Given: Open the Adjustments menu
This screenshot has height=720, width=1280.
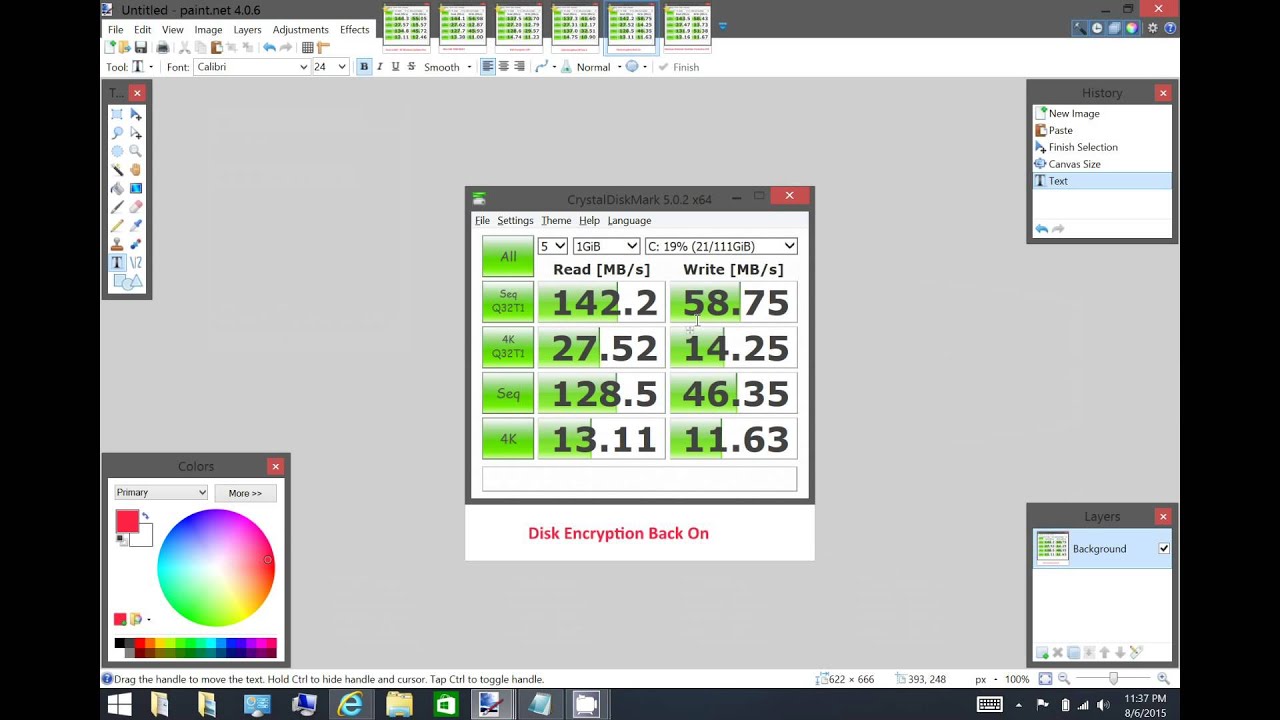Looking at the screenshot, I should pos(300,30).
